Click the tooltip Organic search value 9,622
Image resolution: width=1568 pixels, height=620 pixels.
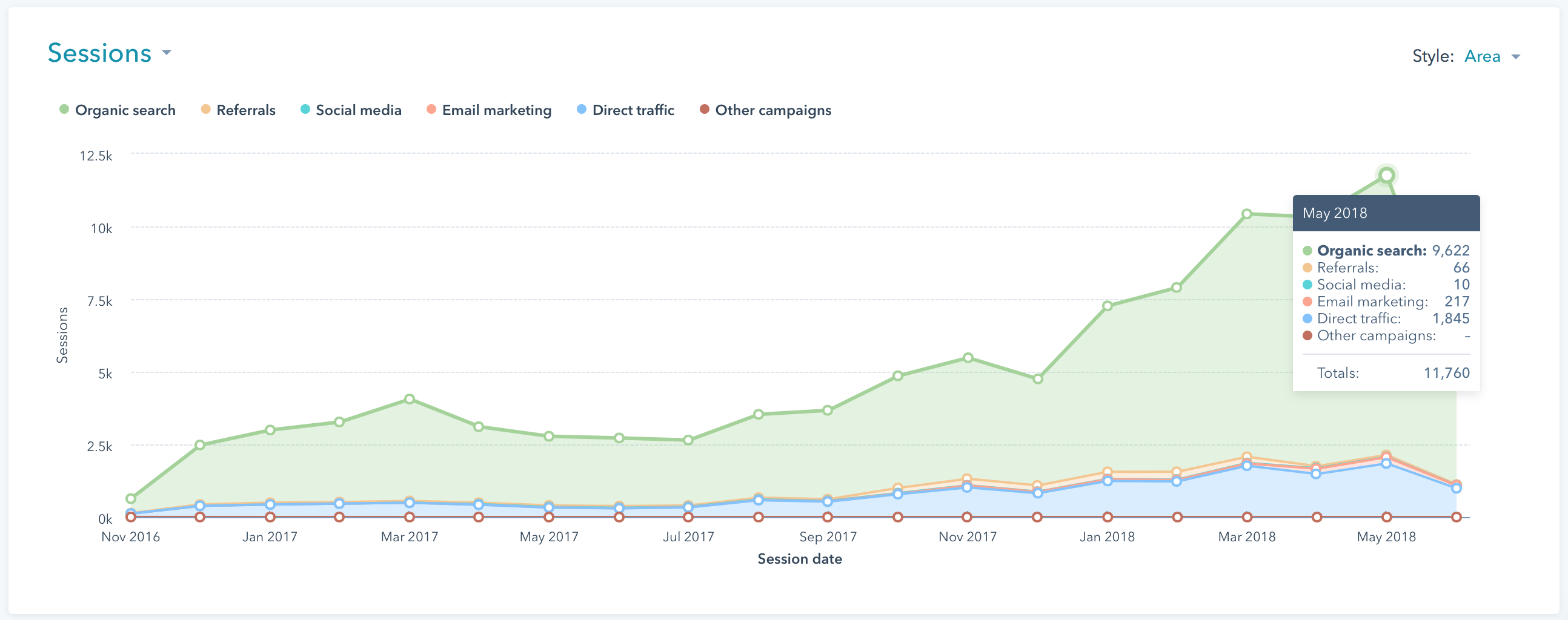pos(1450,250)
